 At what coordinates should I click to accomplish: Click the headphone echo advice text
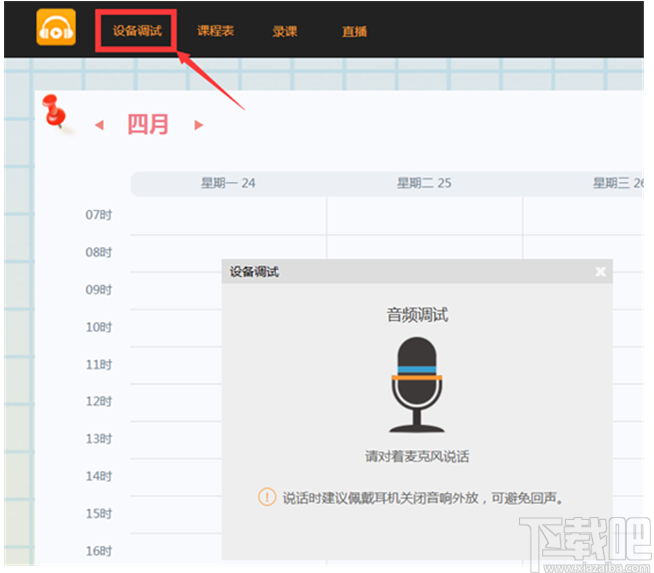click(423, 498)
